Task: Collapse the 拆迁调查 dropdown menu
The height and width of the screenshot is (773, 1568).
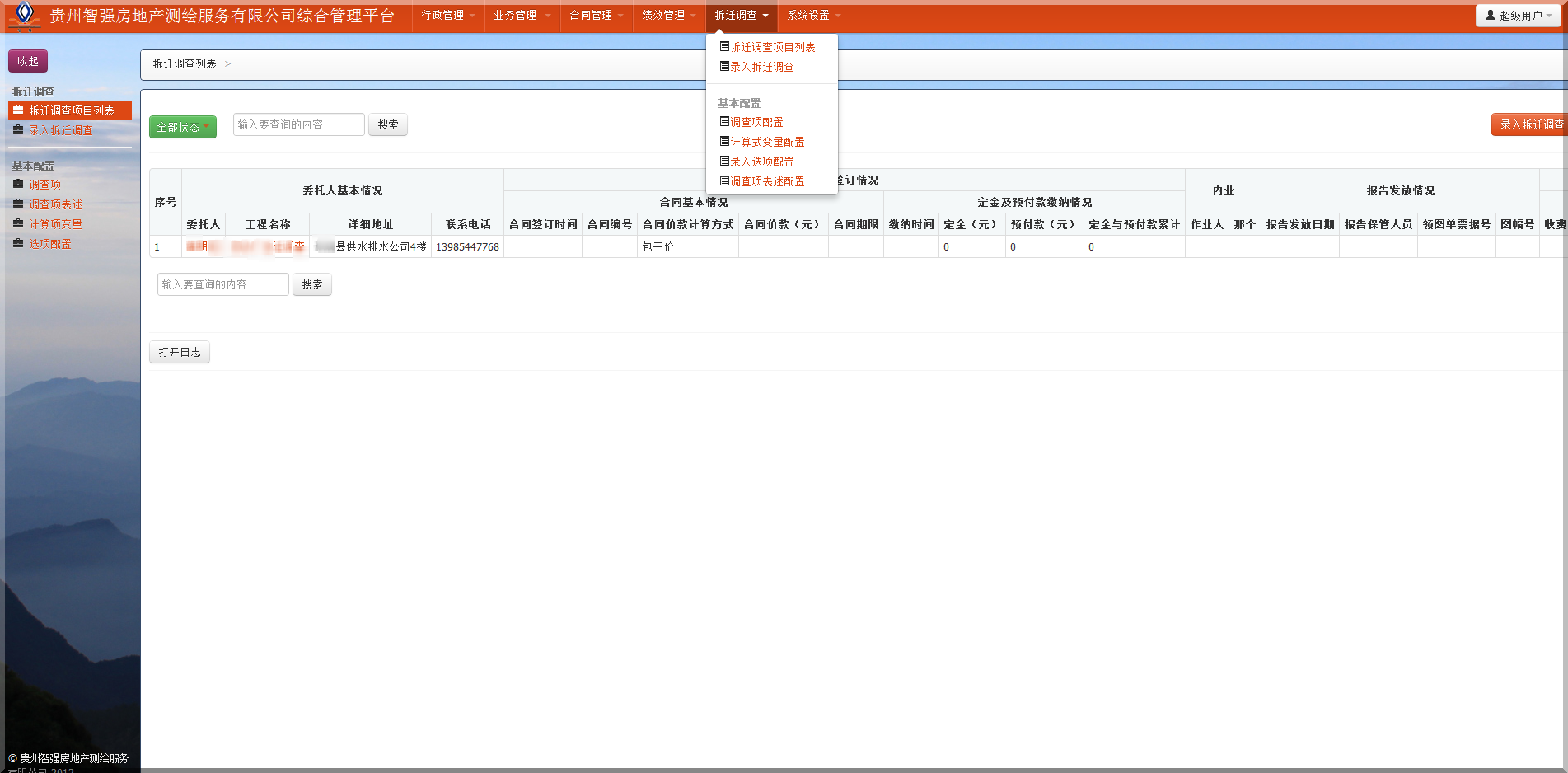Action: pos(742,16)
